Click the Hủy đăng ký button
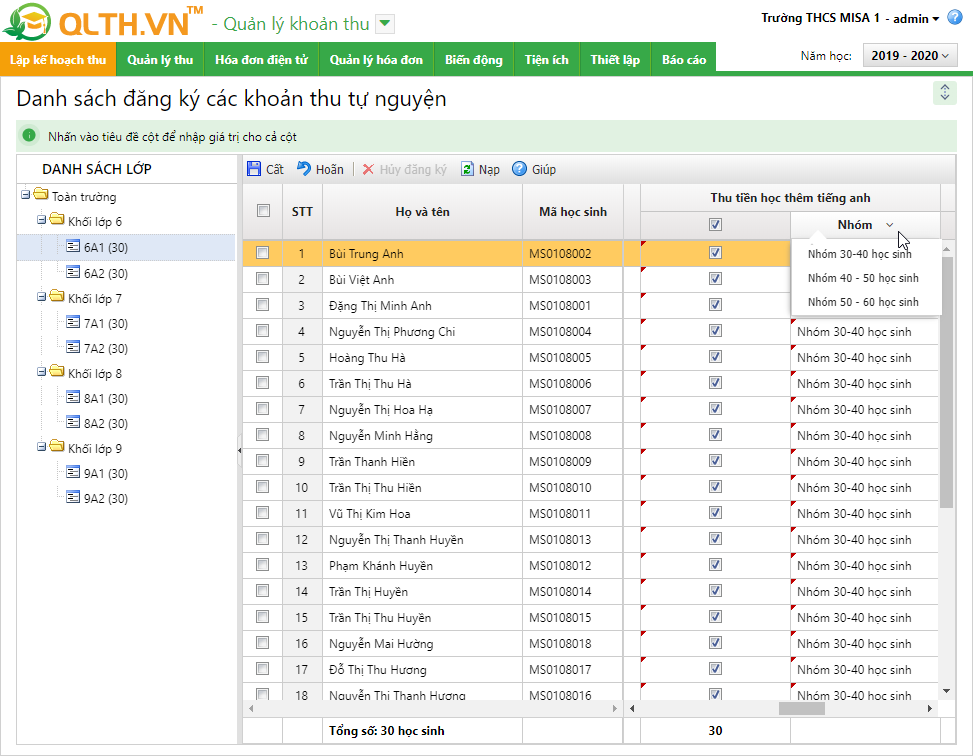This screenshot has height=756, width=973. pos(404,170)
